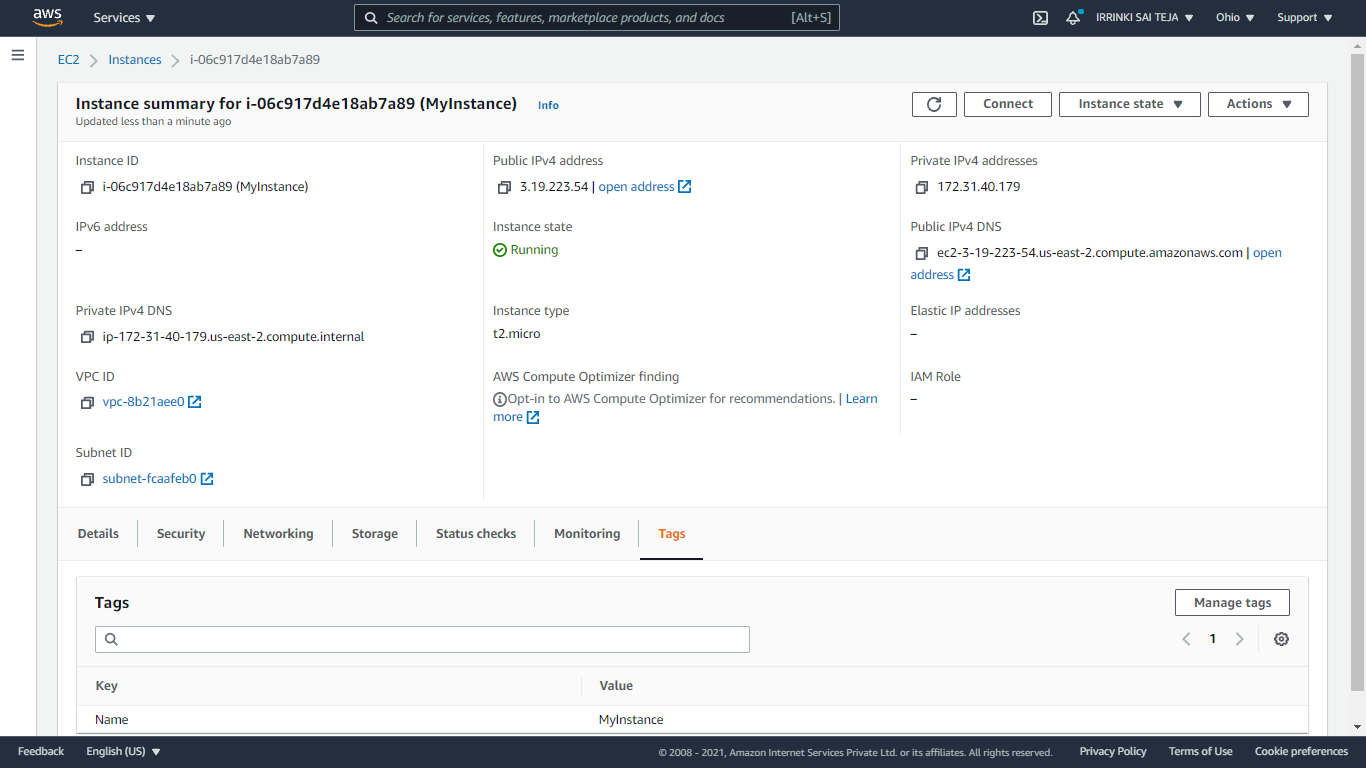The width and height of the screenshot is (1366, 768).
Task: Launch the CloudShell terminal icon
Action: 1040,18
